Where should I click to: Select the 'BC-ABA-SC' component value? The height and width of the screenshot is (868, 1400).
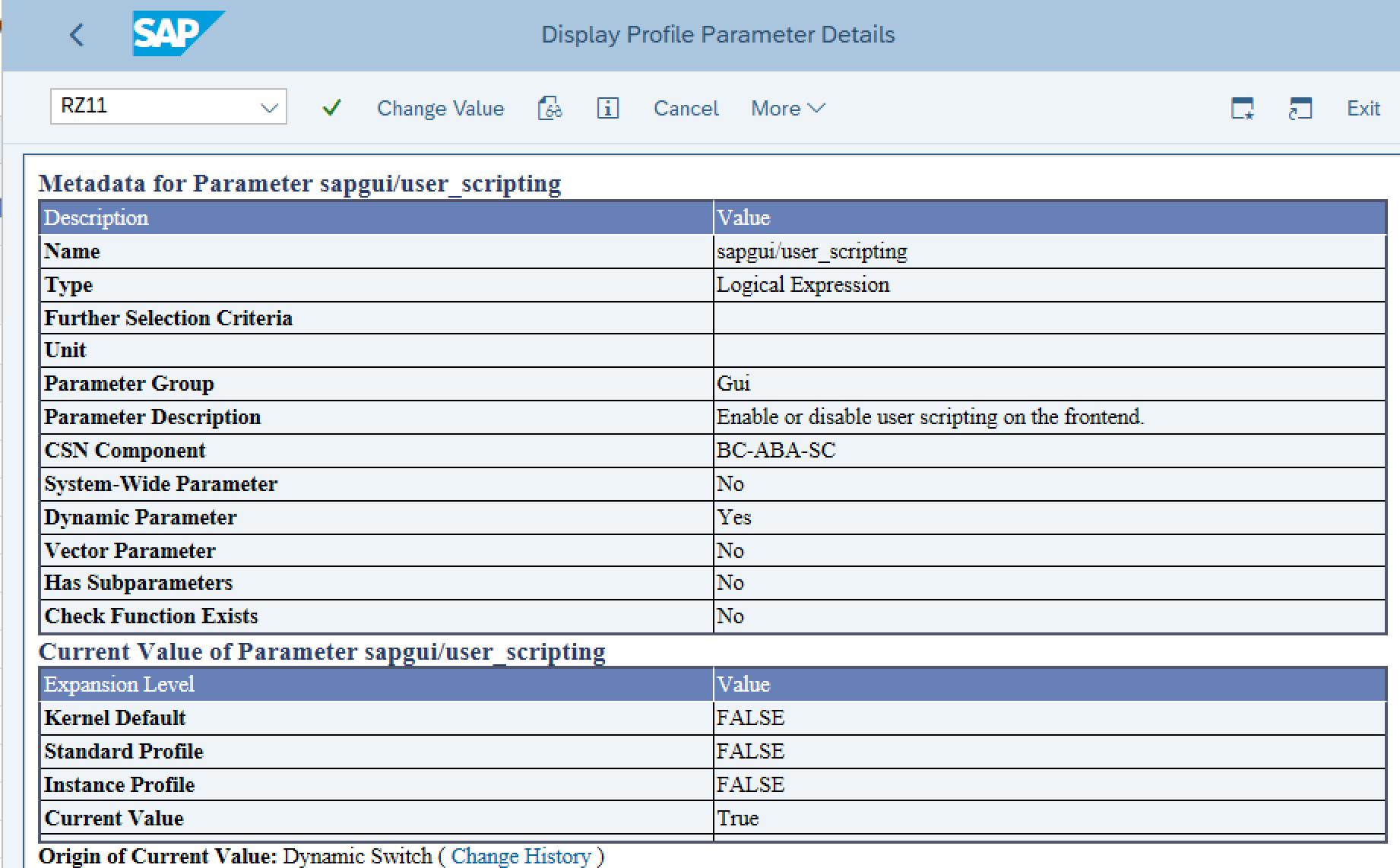776,450
